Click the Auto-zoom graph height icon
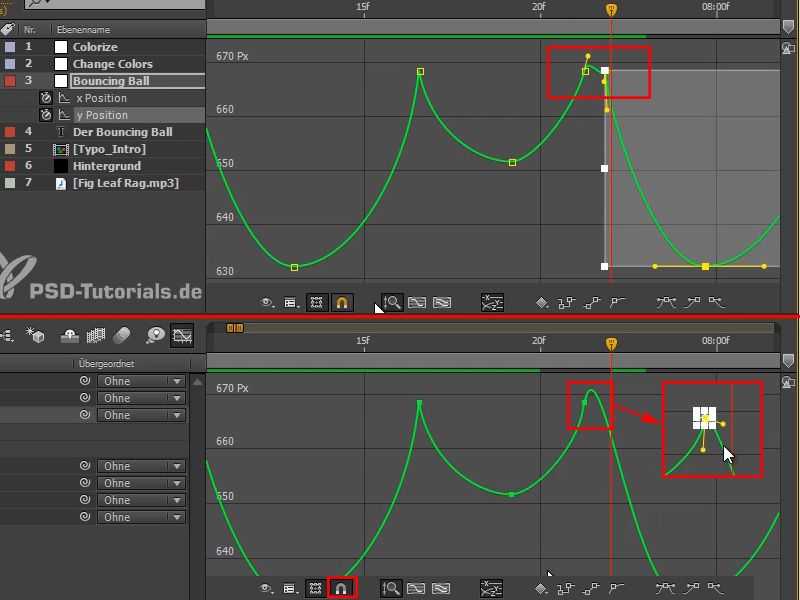 pyautogui.click(x=392, y=302)
